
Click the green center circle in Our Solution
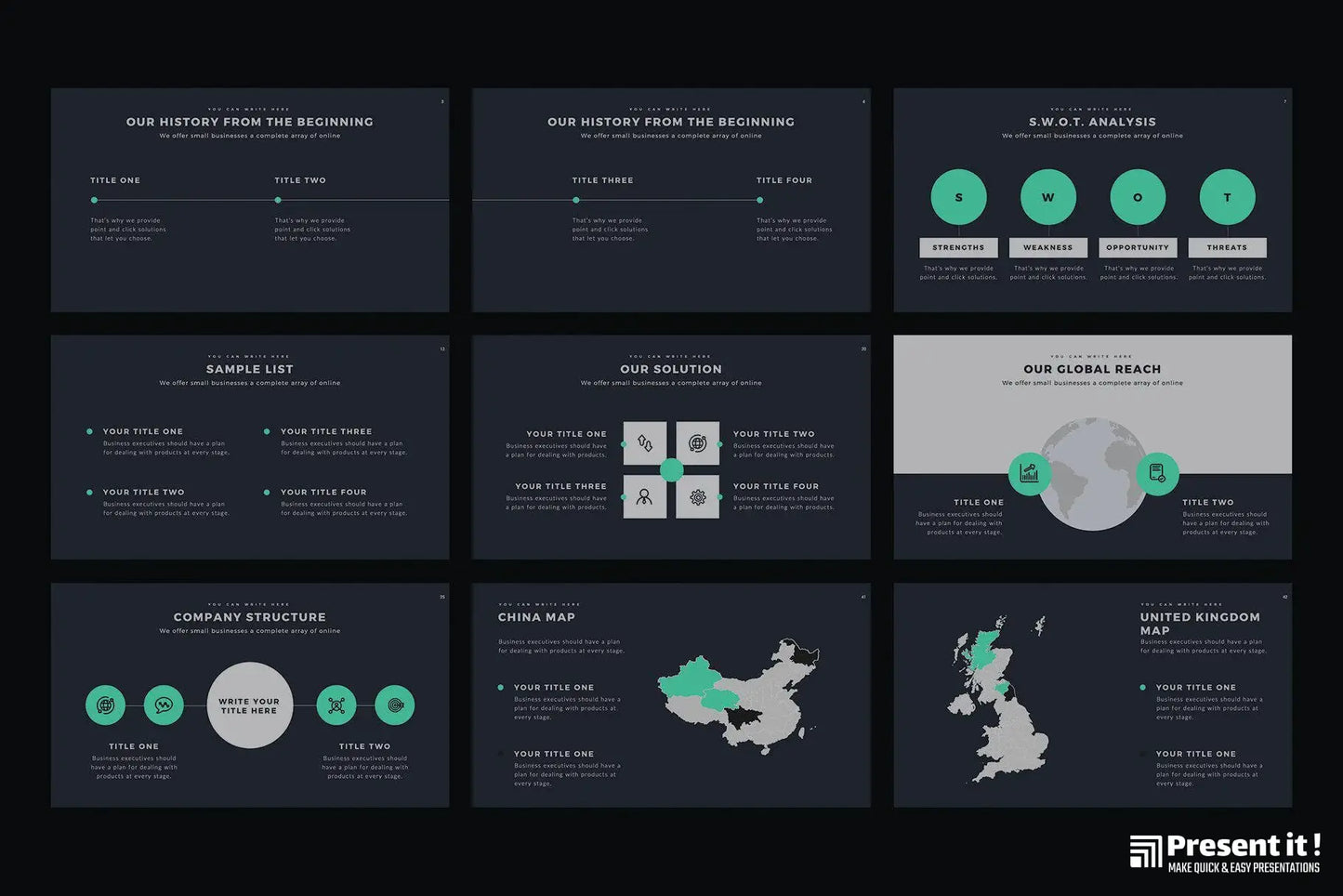tap(671, 470)
